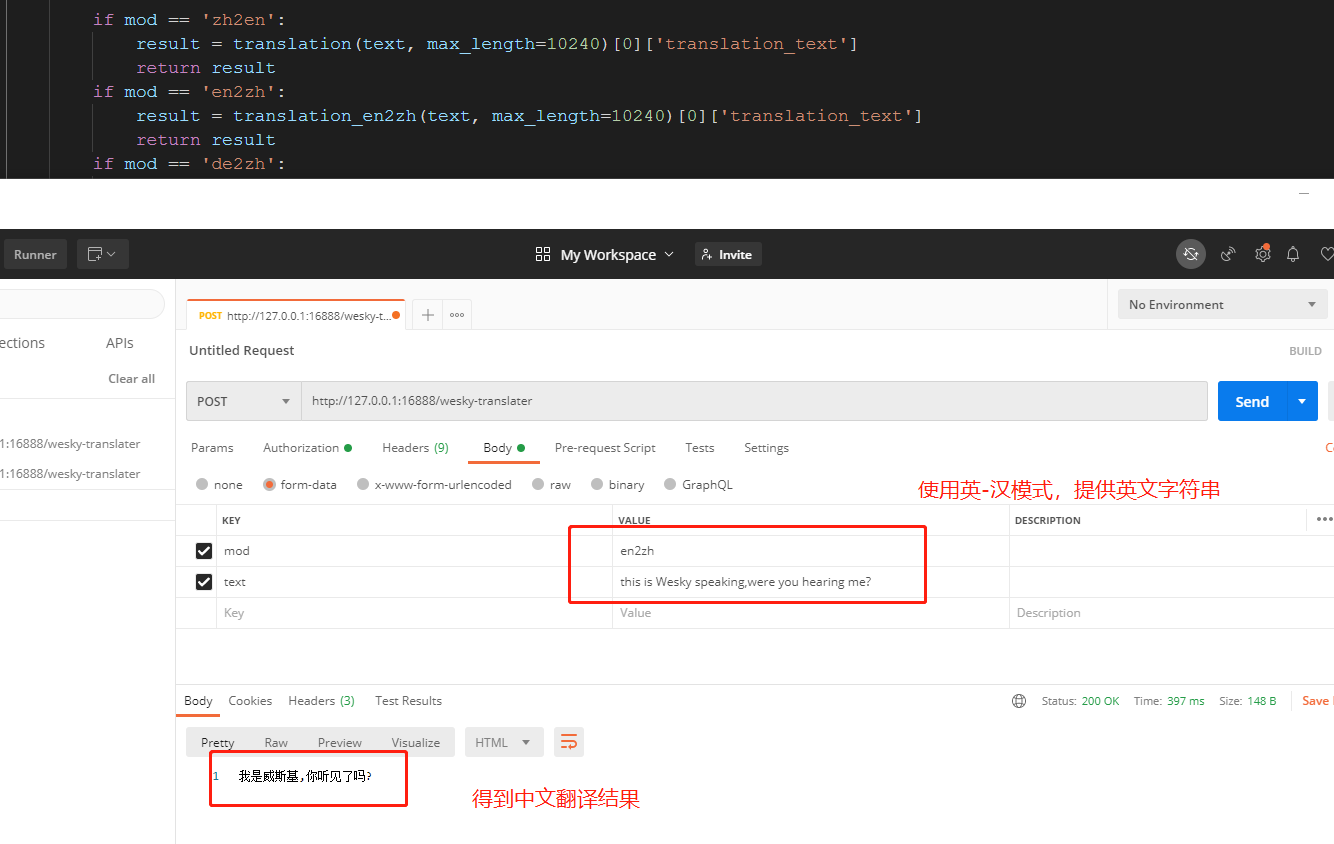1334x844 pixels.
Task: Open the first wesky-translater history entry
Action: click(70, 444)
